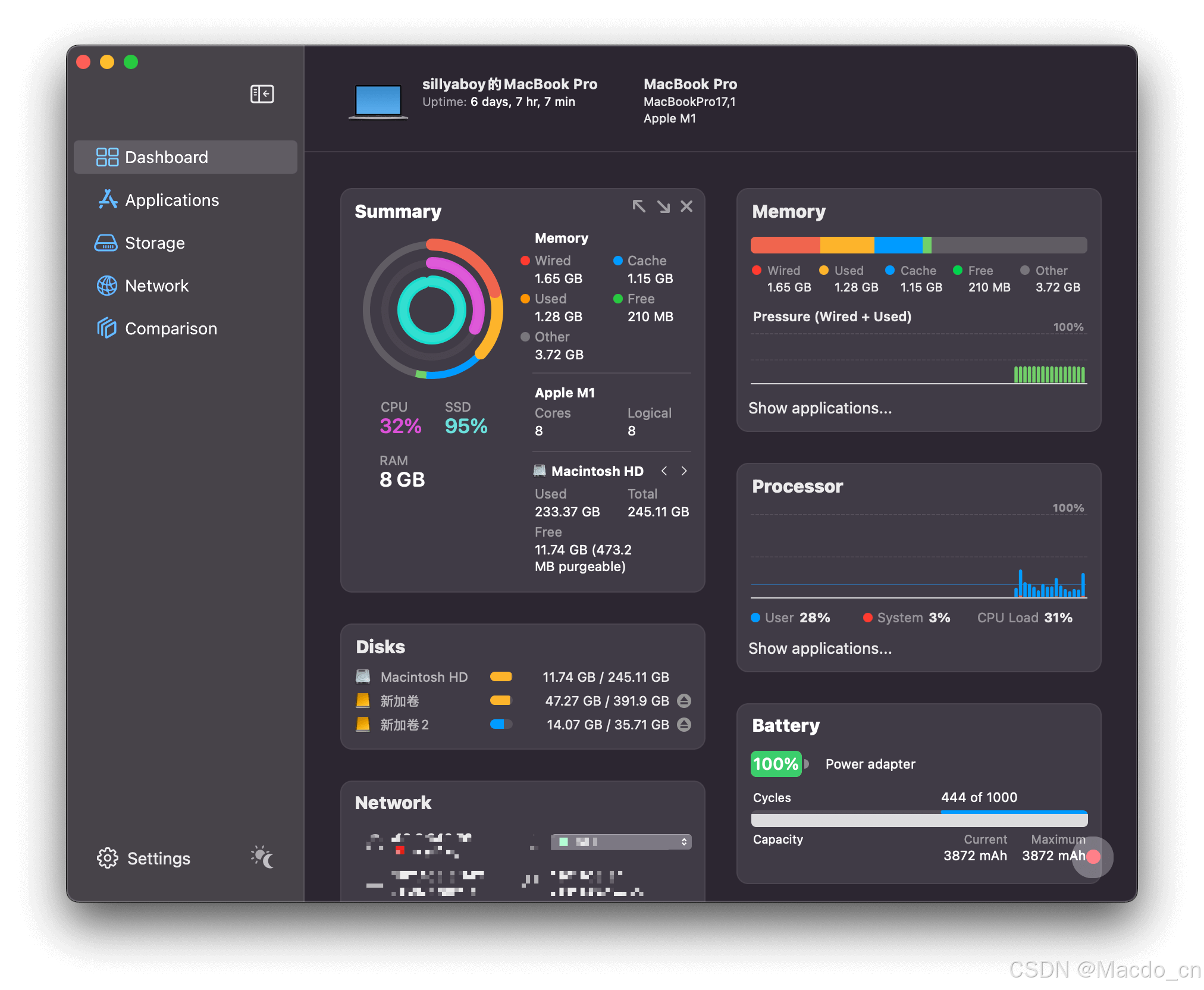
Task: Eject the 新加卷 volume
Action: point(684,701)
